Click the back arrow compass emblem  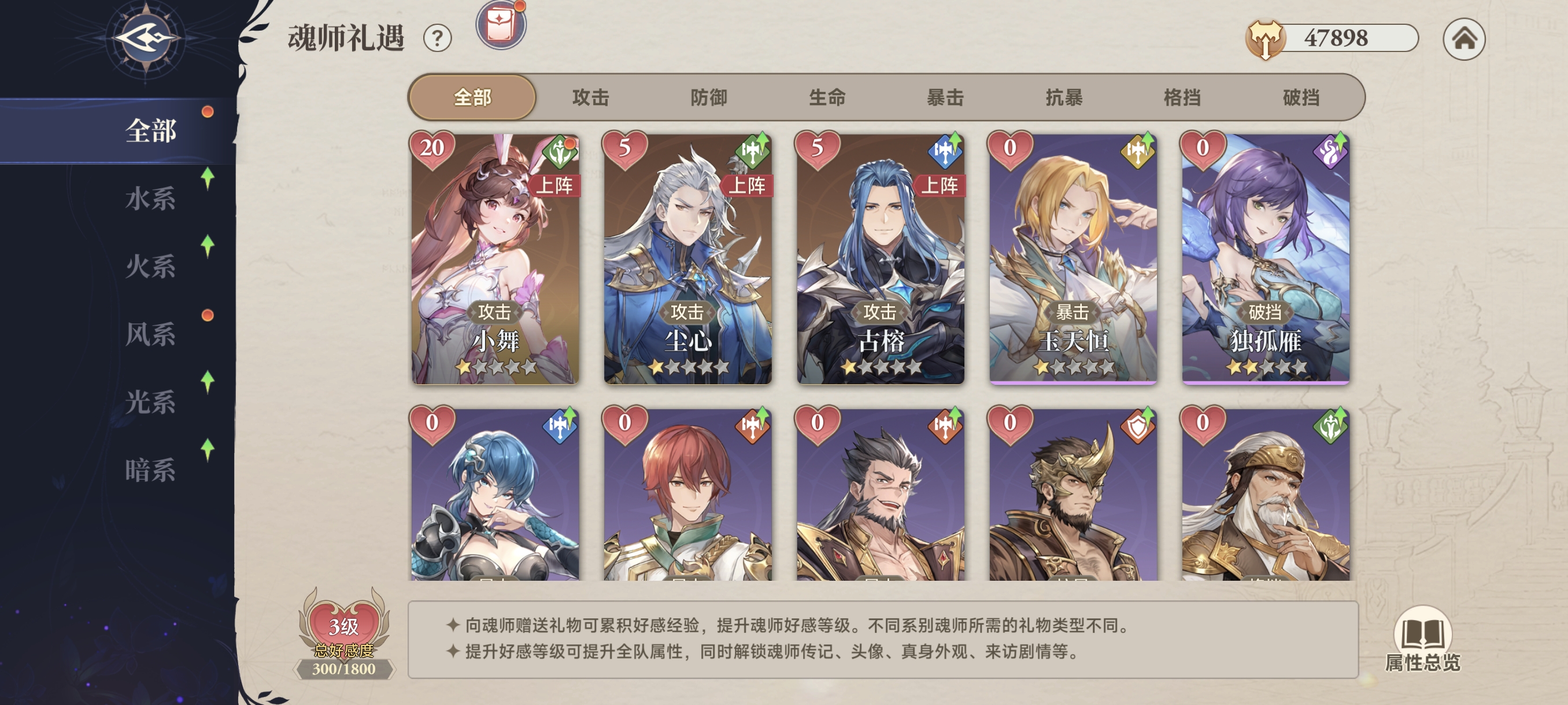click(x=146, y=38)
